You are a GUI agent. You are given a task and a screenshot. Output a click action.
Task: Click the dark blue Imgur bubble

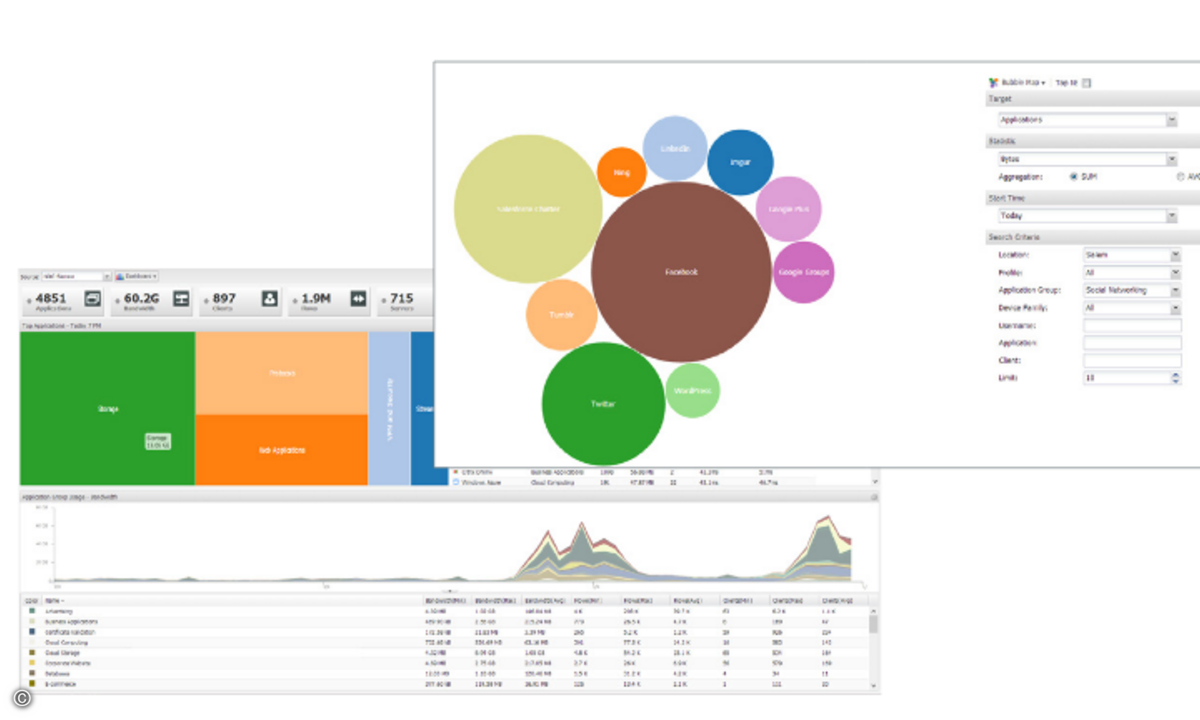740,162
